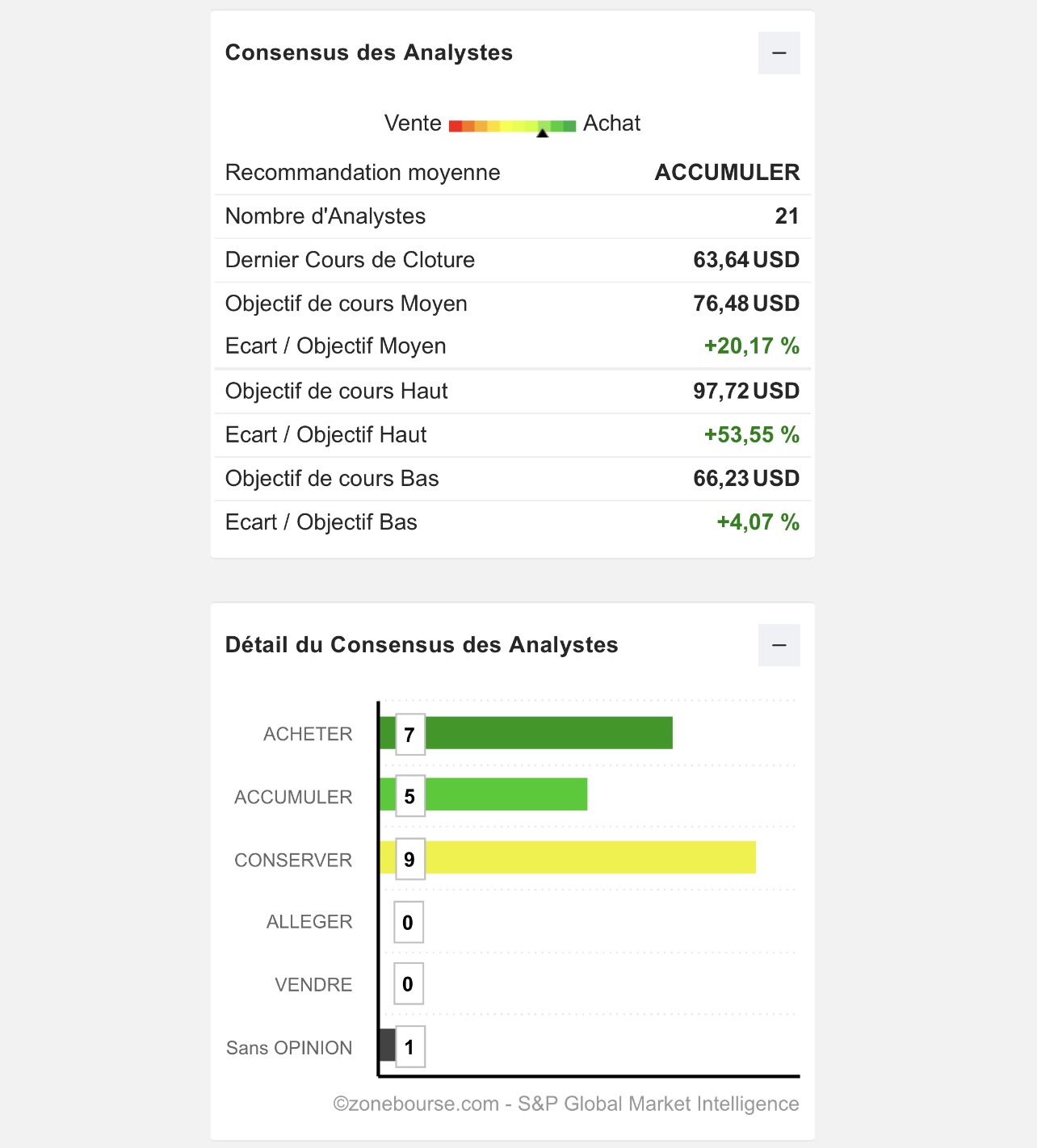Image resolution: width=1037 pixels, height=1148 pixels.
Task: Click the ACCUMULER recommendation value
Action: tap(727, 173)
